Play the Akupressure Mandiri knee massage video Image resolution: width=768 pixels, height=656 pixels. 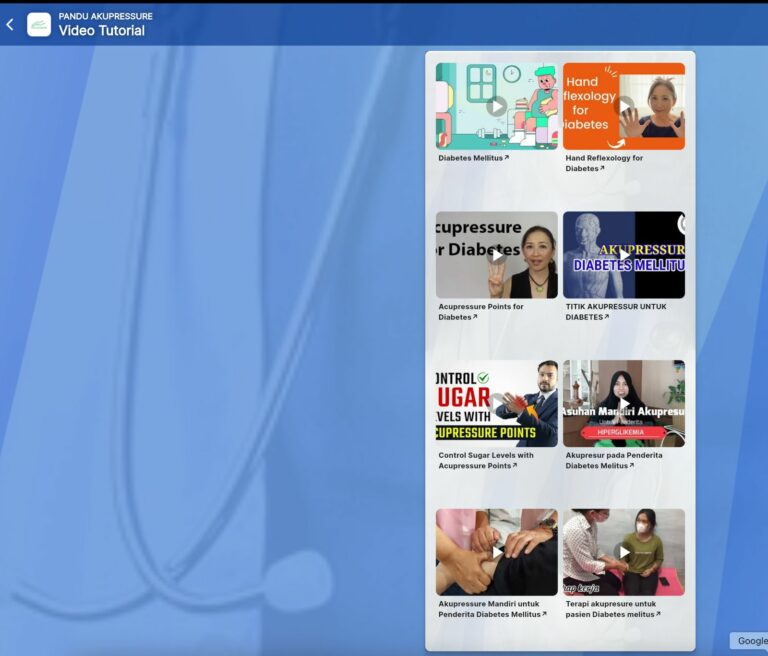coord(496,552)
